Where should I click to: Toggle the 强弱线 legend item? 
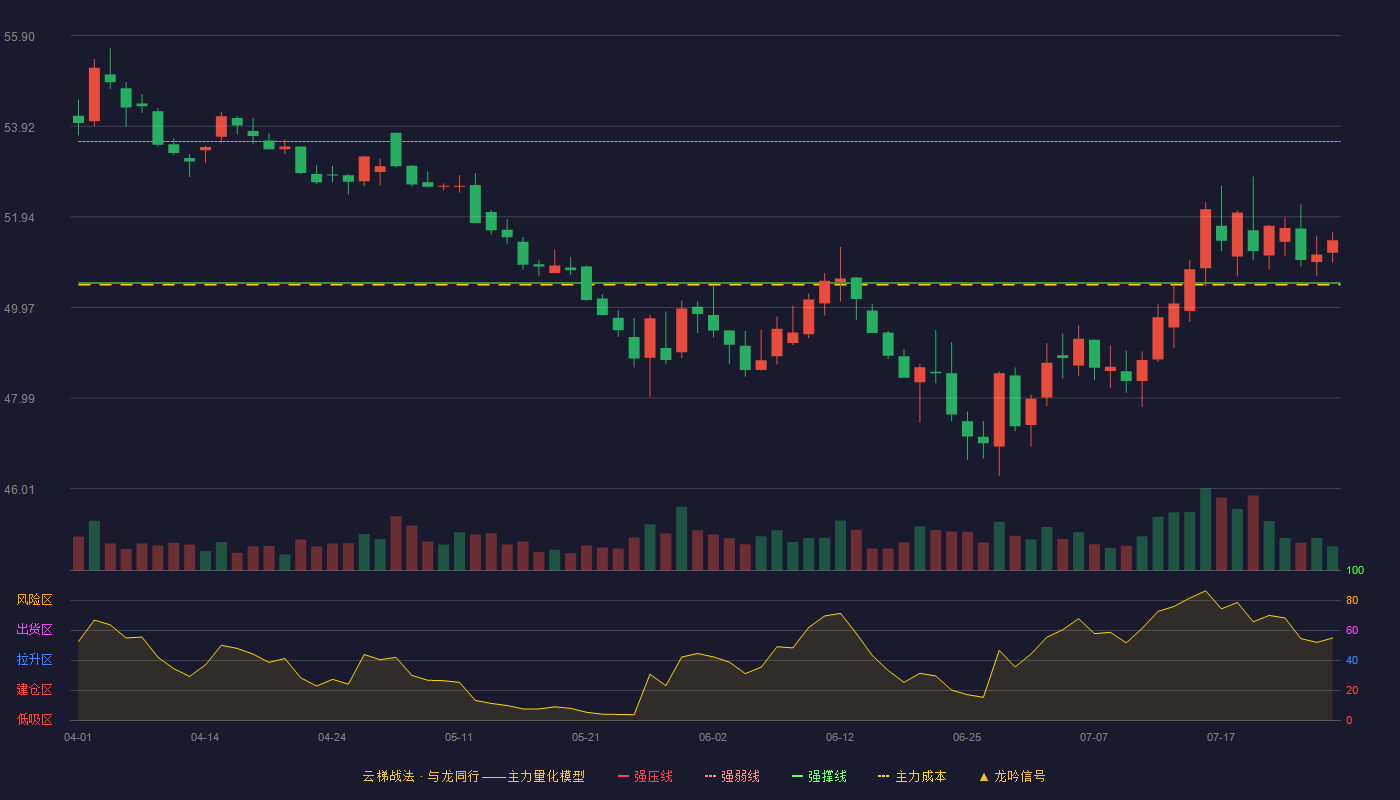point(732,776)
